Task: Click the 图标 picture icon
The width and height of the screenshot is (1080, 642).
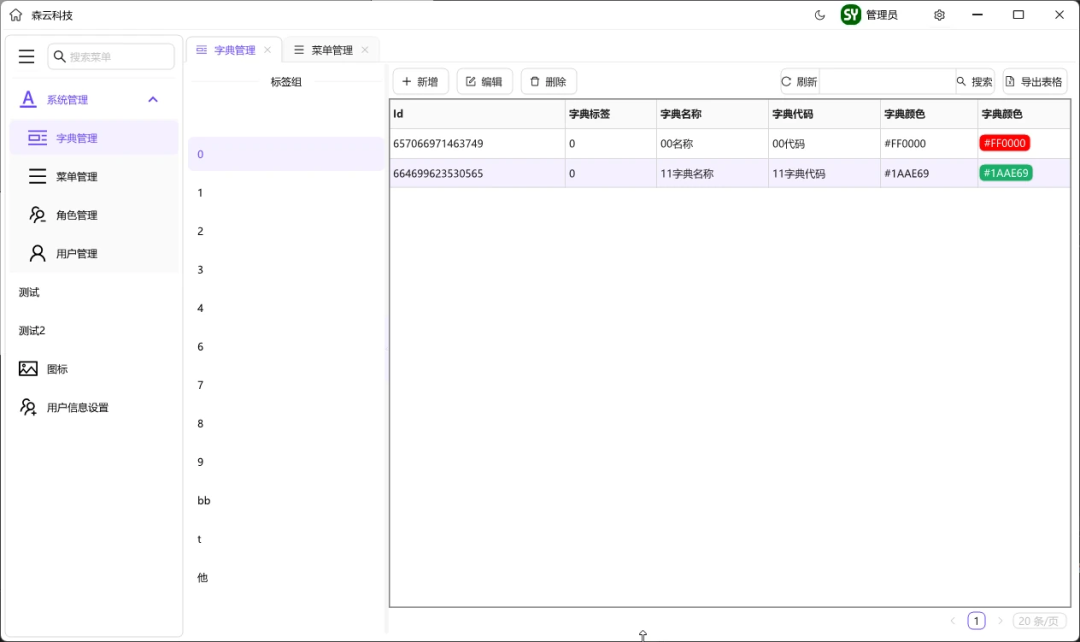Action: click(28, 369)
